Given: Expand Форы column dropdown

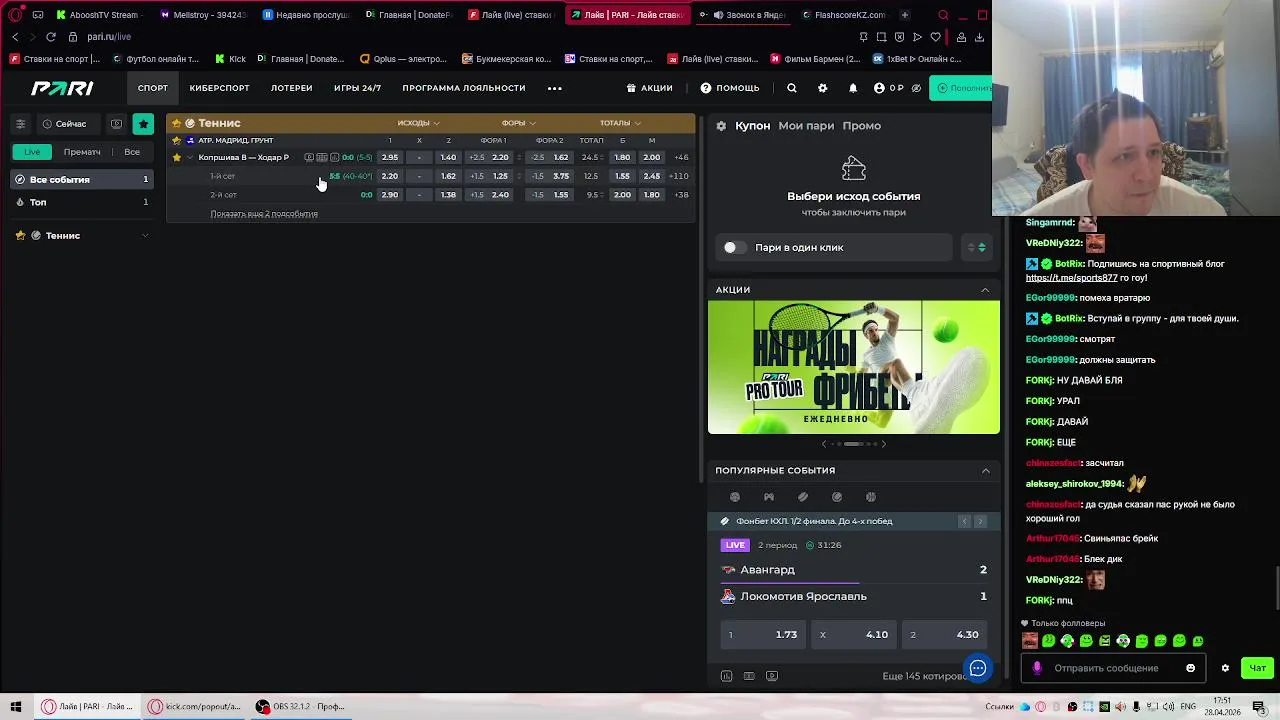Looking at the screenshot, I should coord(520,123).
